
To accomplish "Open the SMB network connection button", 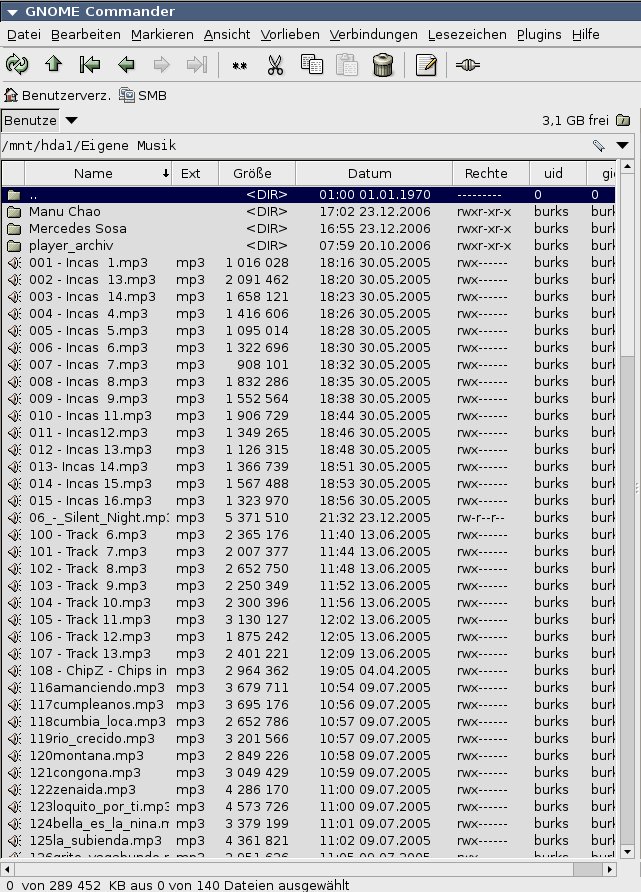I will coord(143,95).
